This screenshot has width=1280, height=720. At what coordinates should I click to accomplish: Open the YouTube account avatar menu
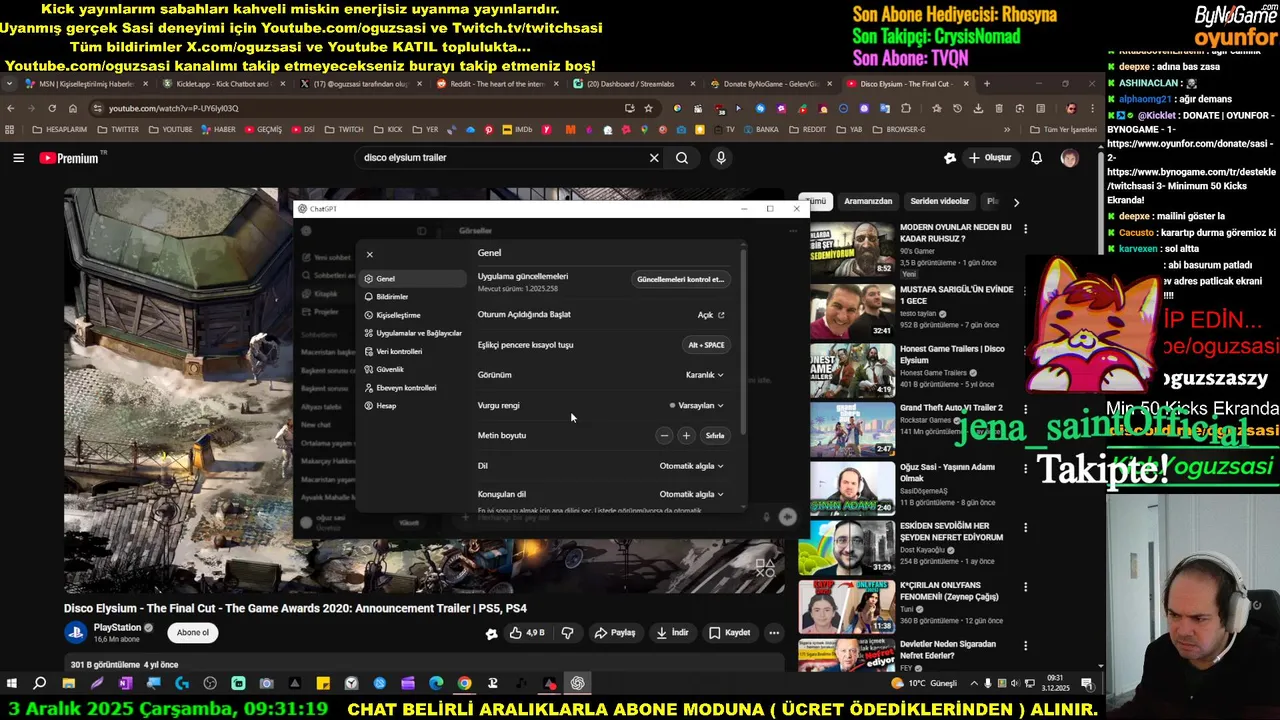click(x=1069, y=158)
